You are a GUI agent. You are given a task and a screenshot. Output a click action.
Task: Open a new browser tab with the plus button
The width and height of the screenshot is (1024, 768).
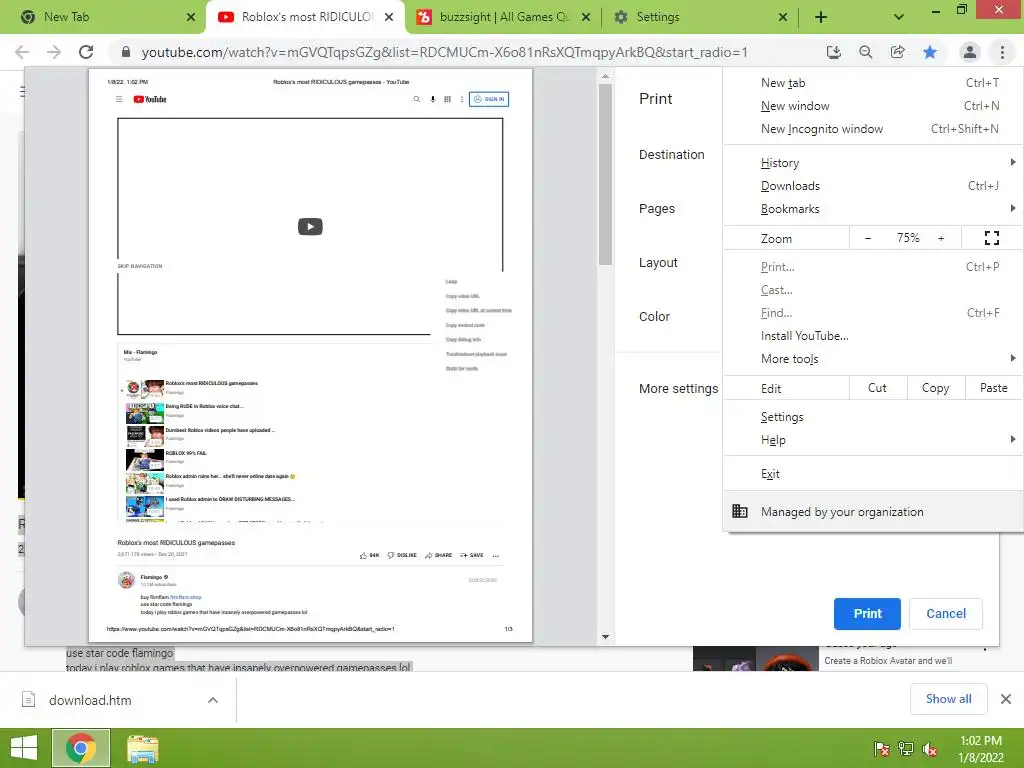[821, 17]
